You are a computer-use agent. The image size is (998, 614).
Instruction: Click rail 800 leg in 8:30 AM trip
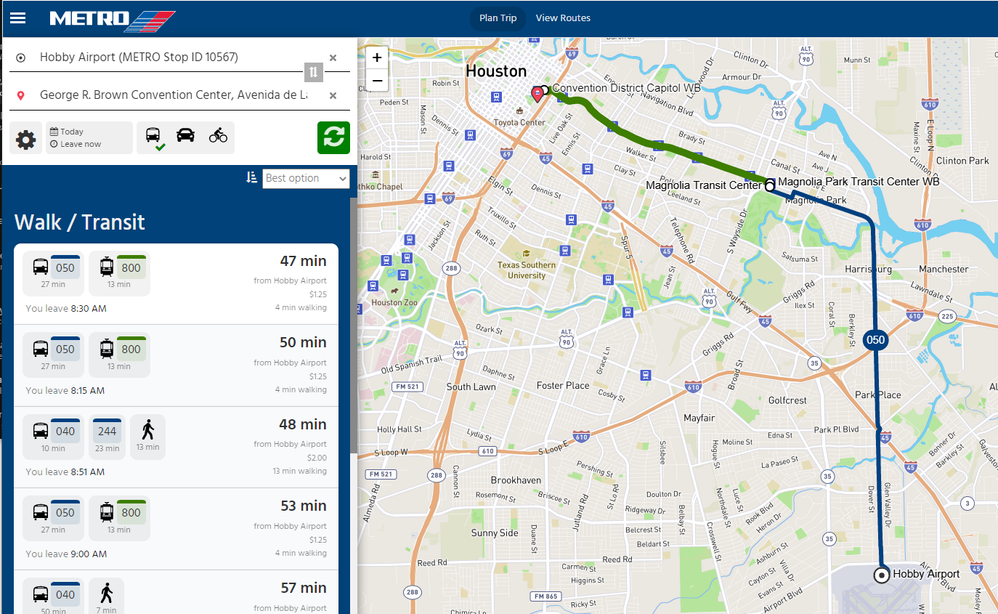(x=119, y=274)
